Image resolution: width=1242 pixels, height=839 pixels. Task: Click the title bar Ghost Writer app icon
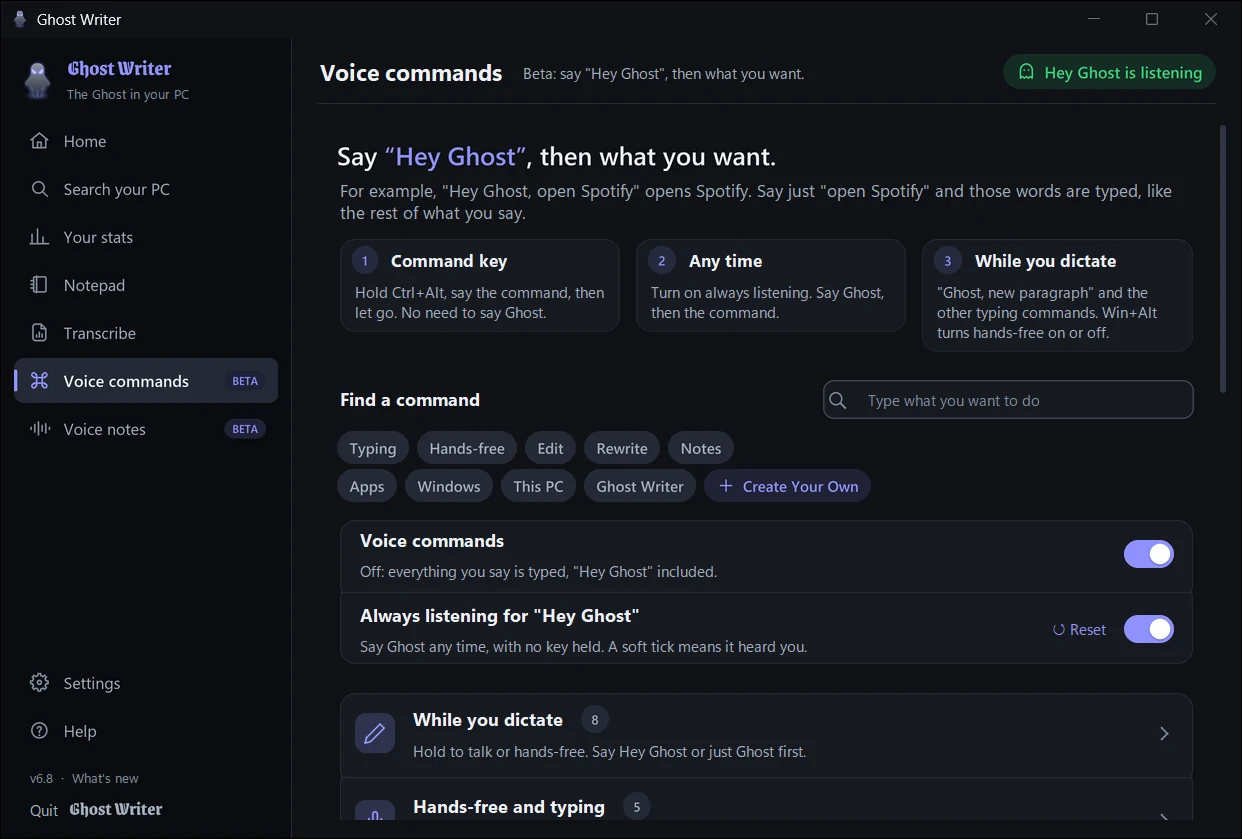tap(19, 19)
